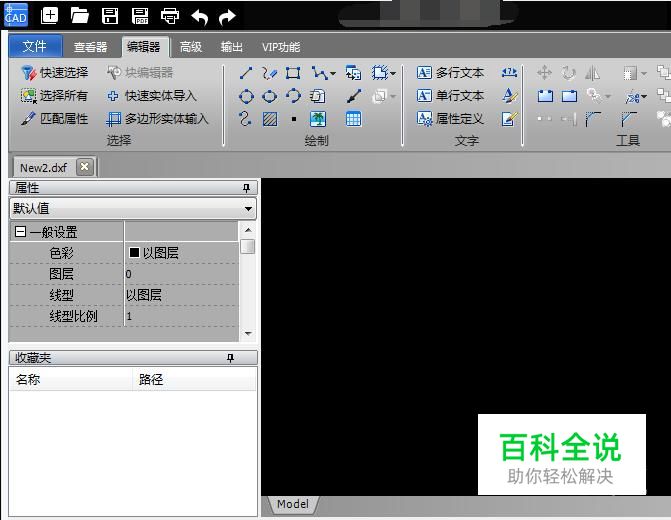Click the 路径 column header

click(195, 379)
